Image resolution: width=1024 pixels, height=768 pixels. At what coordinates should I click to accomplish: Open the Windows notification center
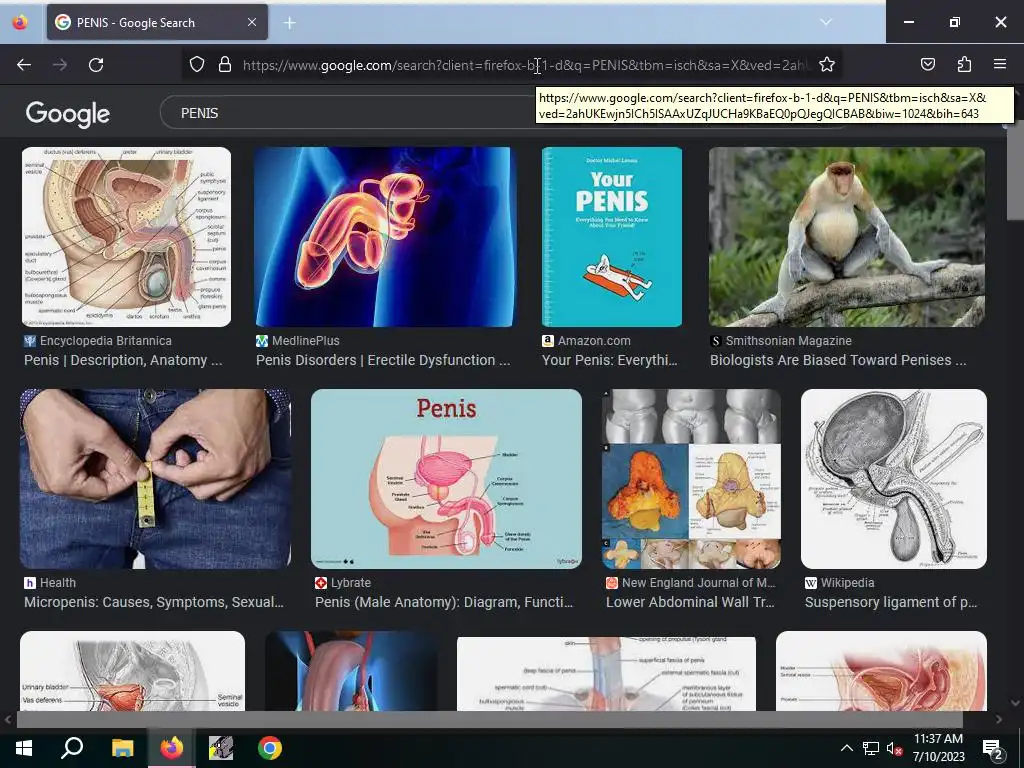coord(992,748)
